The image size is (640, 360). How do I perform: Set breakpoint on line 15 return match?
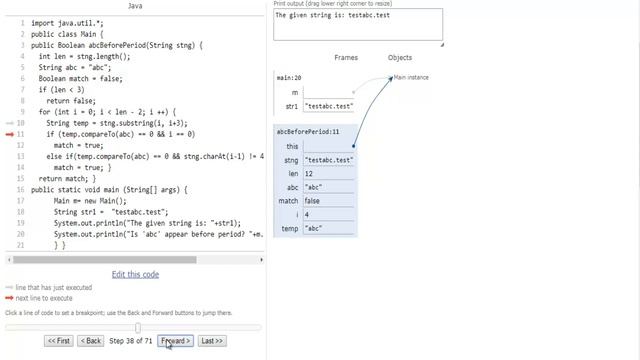pos(67,178)
